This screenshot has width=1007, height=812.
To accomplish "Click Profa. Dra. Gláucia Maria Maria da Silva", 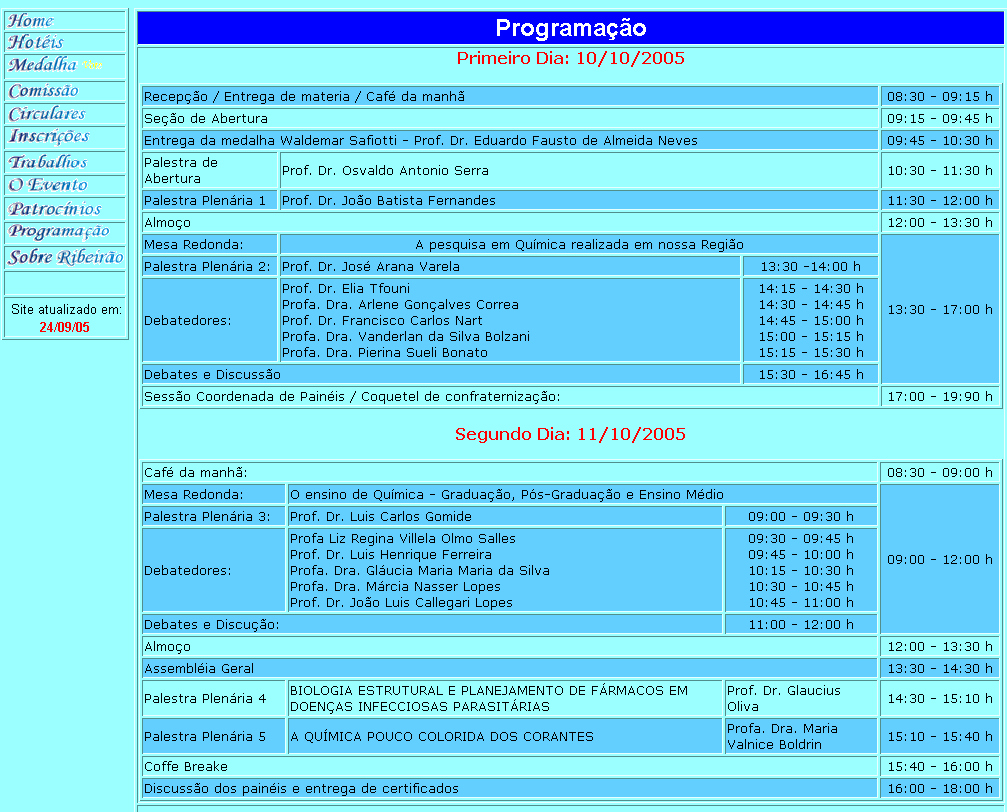I will click(x=419, y=570).
